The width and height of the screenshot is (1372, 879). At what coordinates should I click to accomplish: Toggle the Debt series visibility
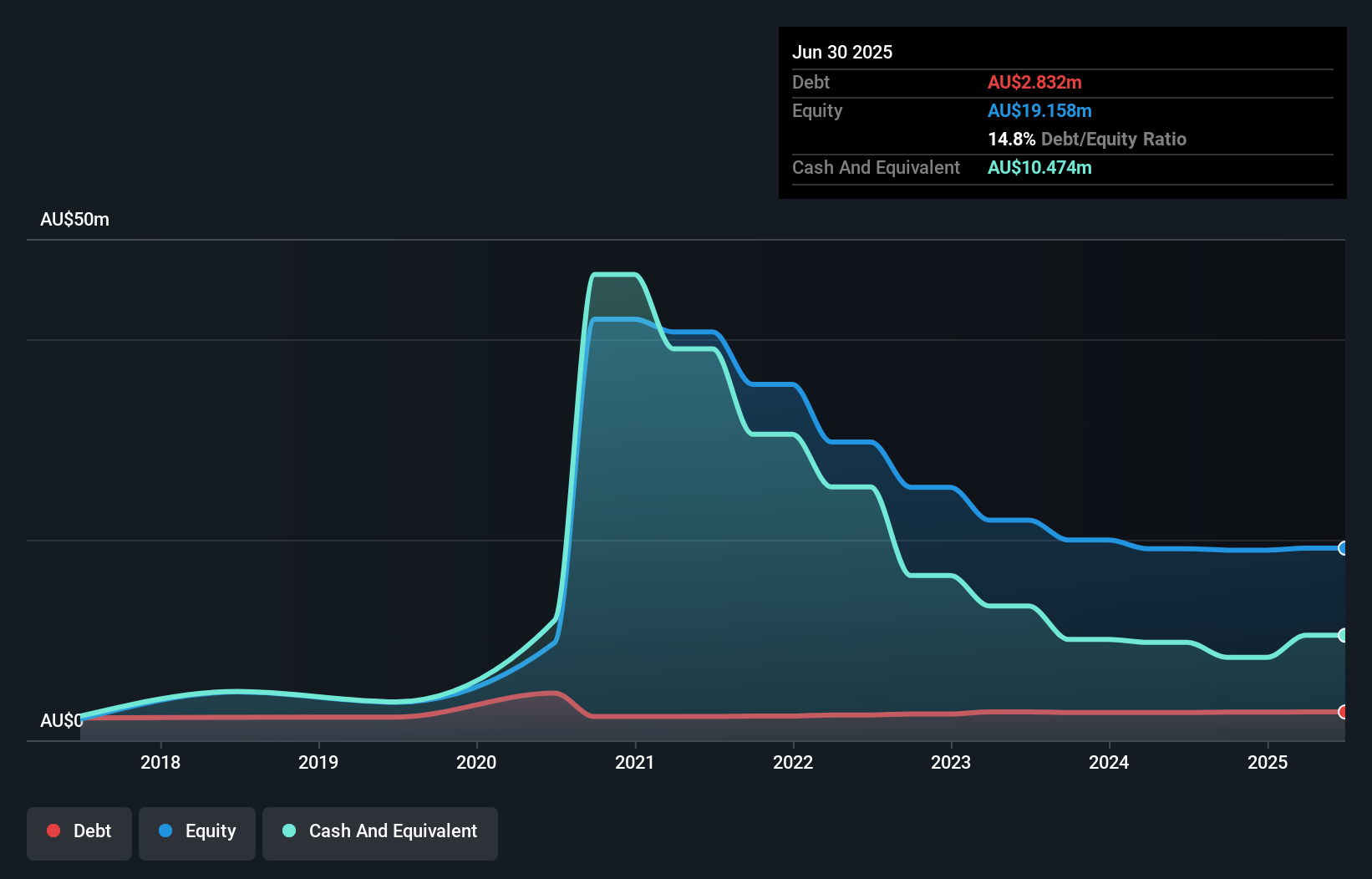[79, 832]
